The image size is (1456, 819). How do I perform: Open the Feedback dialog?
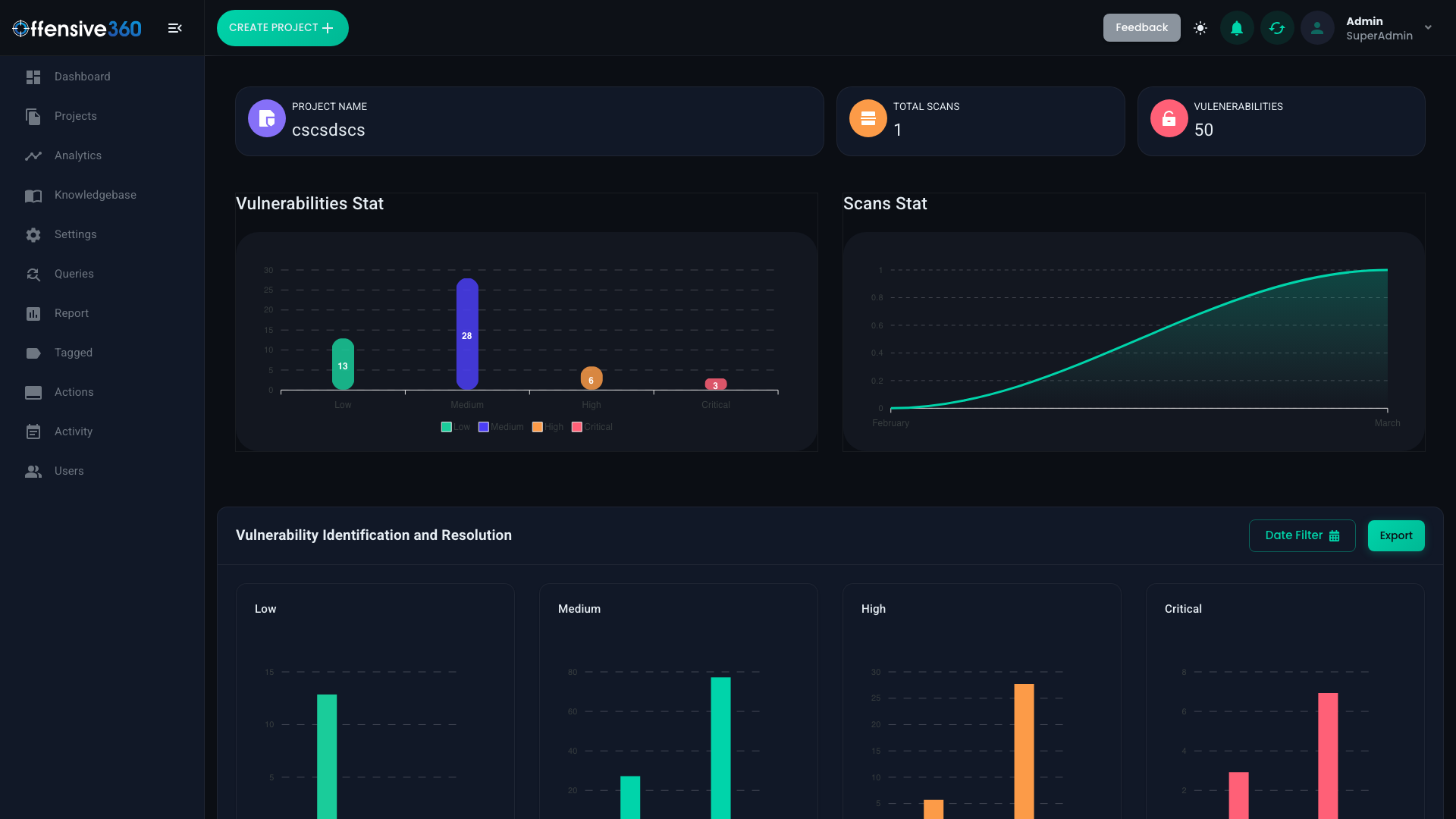tap(1141, 27)
